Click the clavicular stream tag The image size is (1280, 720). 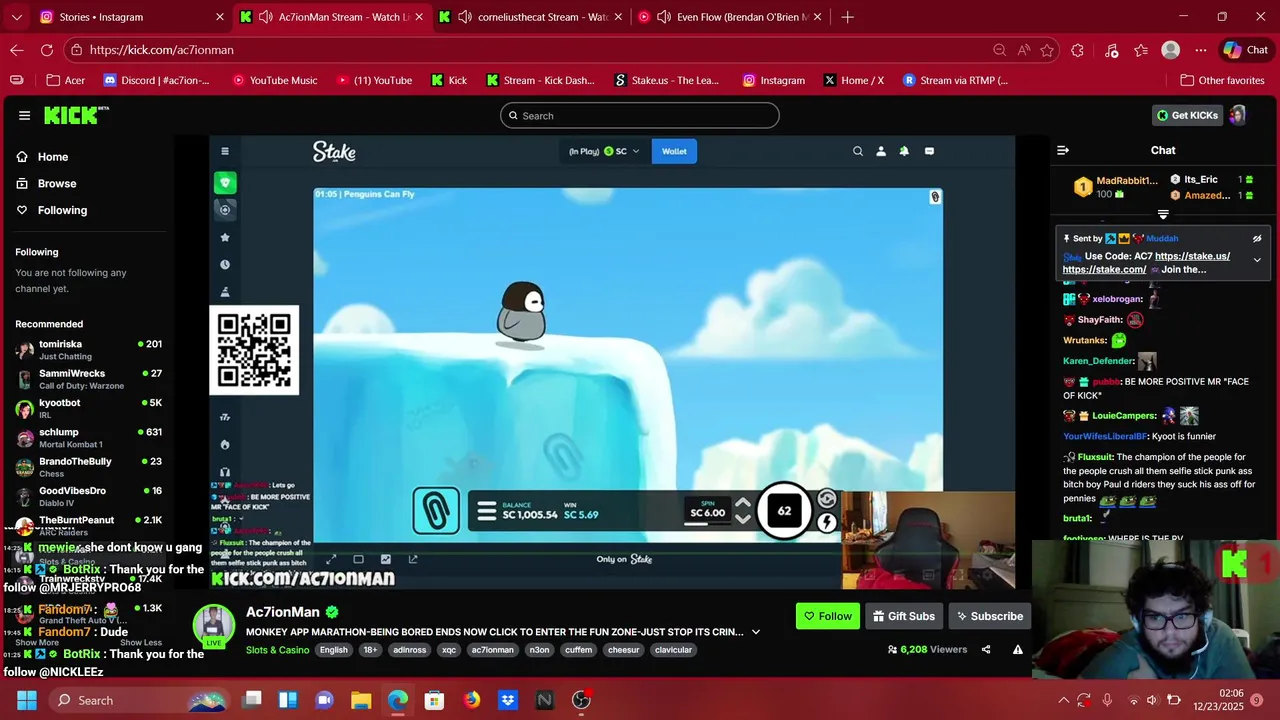(673, 650)
